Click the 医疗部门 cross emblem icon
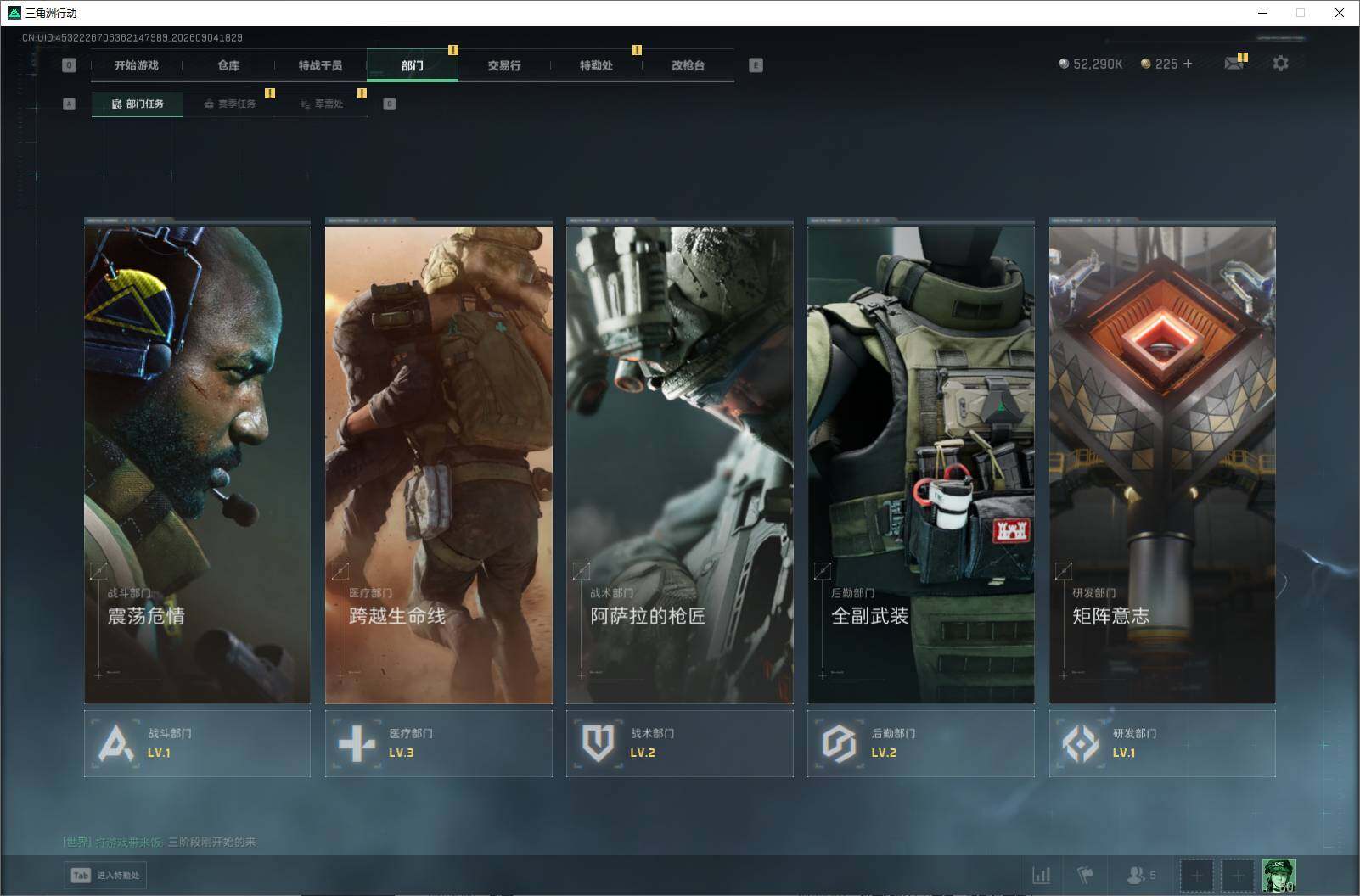Viewport: 1360px width, 896px height. point(357,743)
